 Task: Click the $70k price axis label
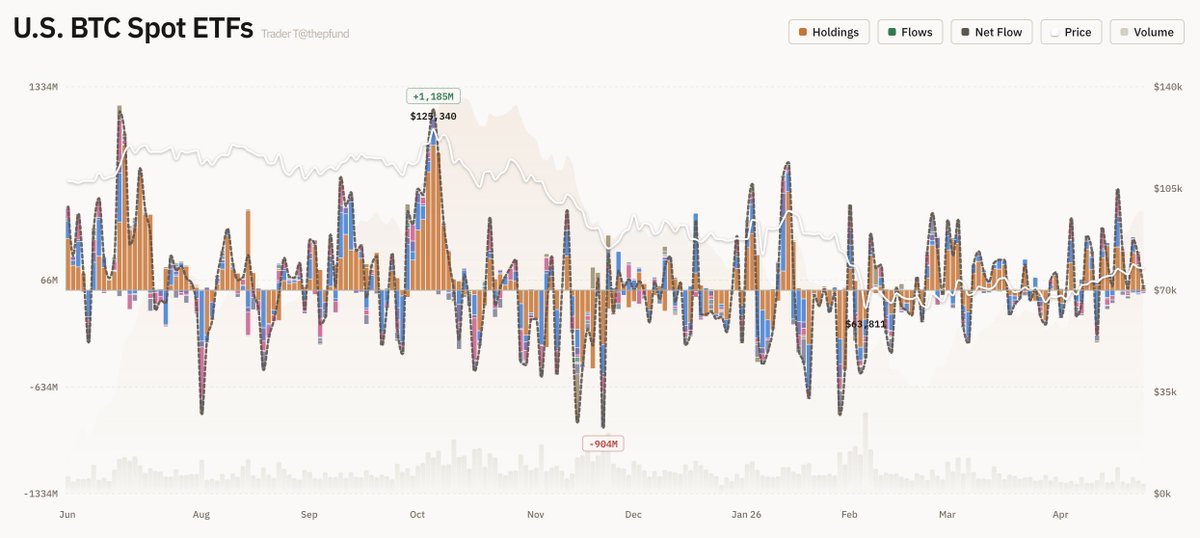tap(1166, 290)
